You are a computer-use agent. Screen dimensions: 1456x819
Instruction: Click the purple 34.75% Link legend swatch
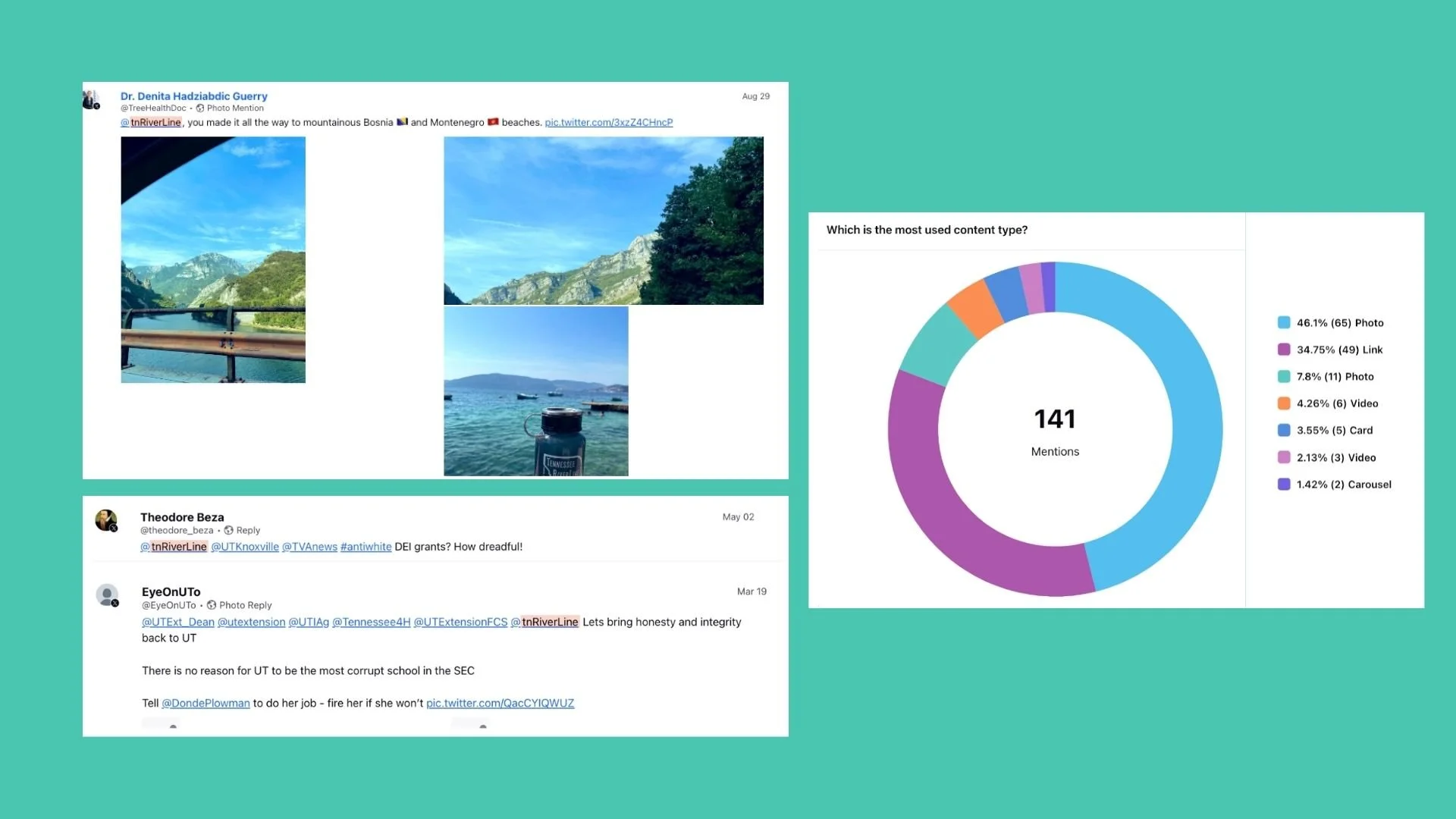pos(1284,350)
